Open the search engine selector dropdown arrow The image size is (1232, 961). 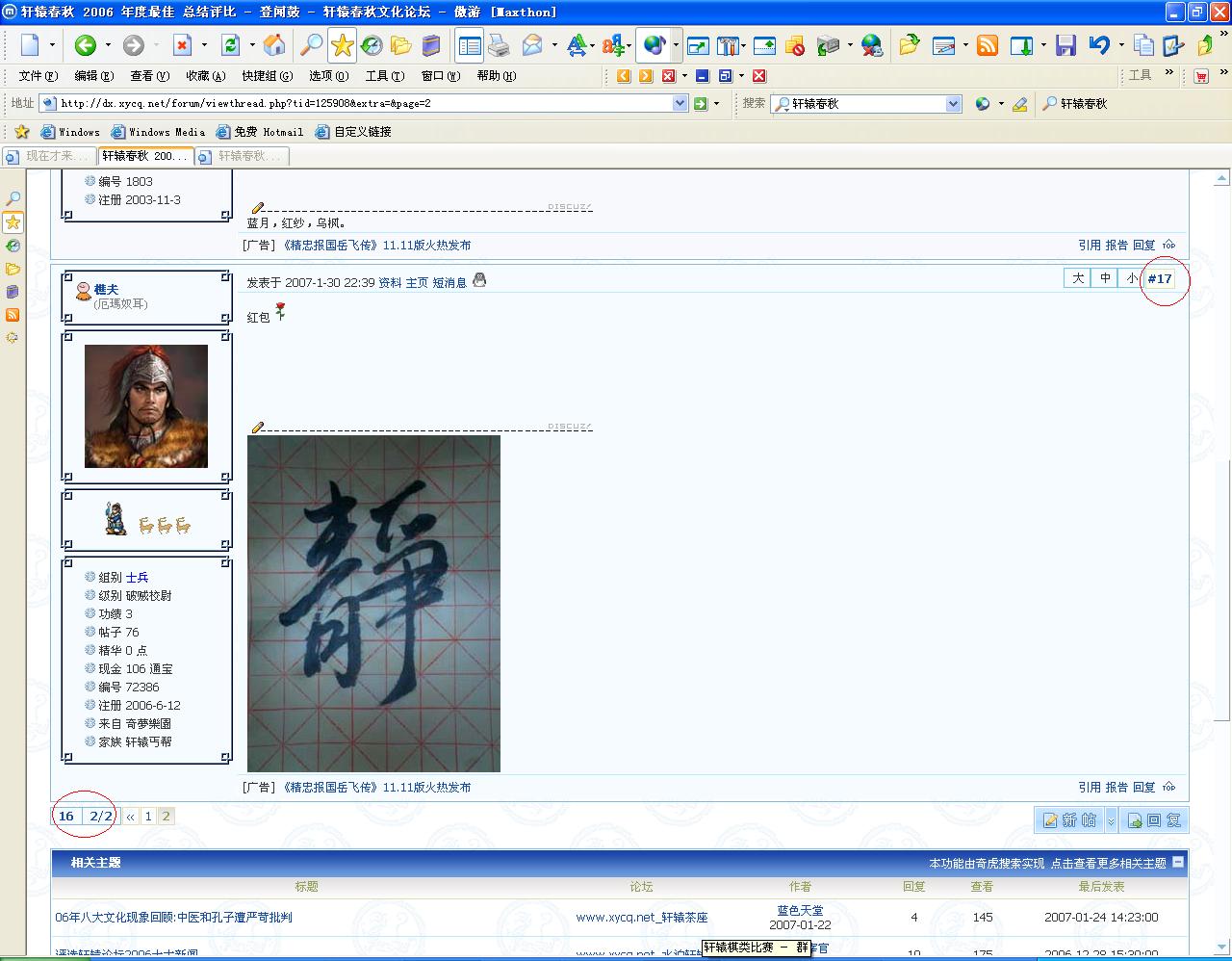(1001, 104)
